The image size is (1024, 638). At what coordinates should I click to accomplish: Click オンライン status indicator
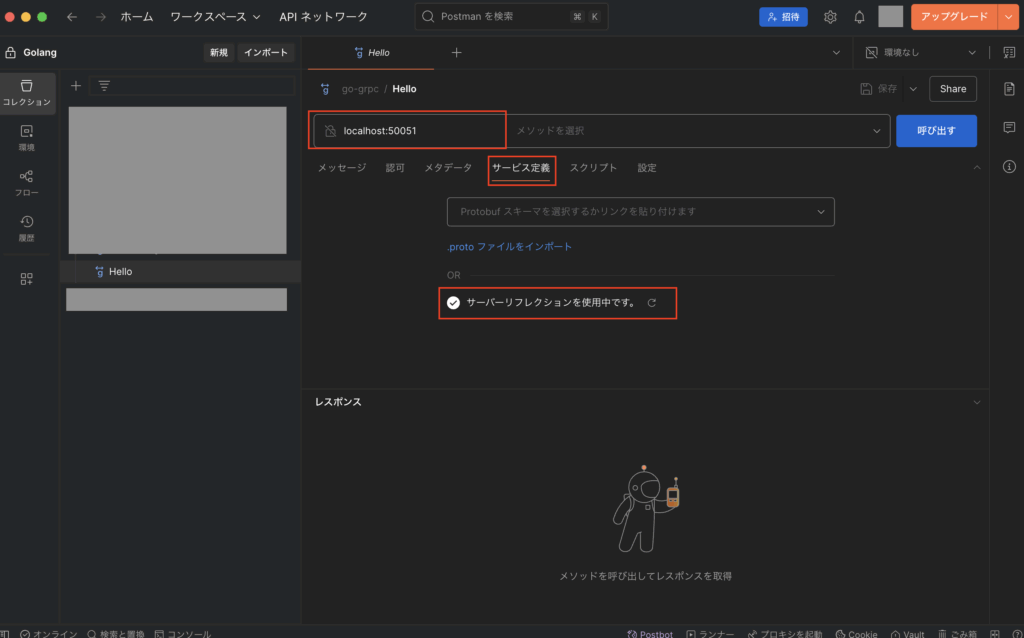48,633
